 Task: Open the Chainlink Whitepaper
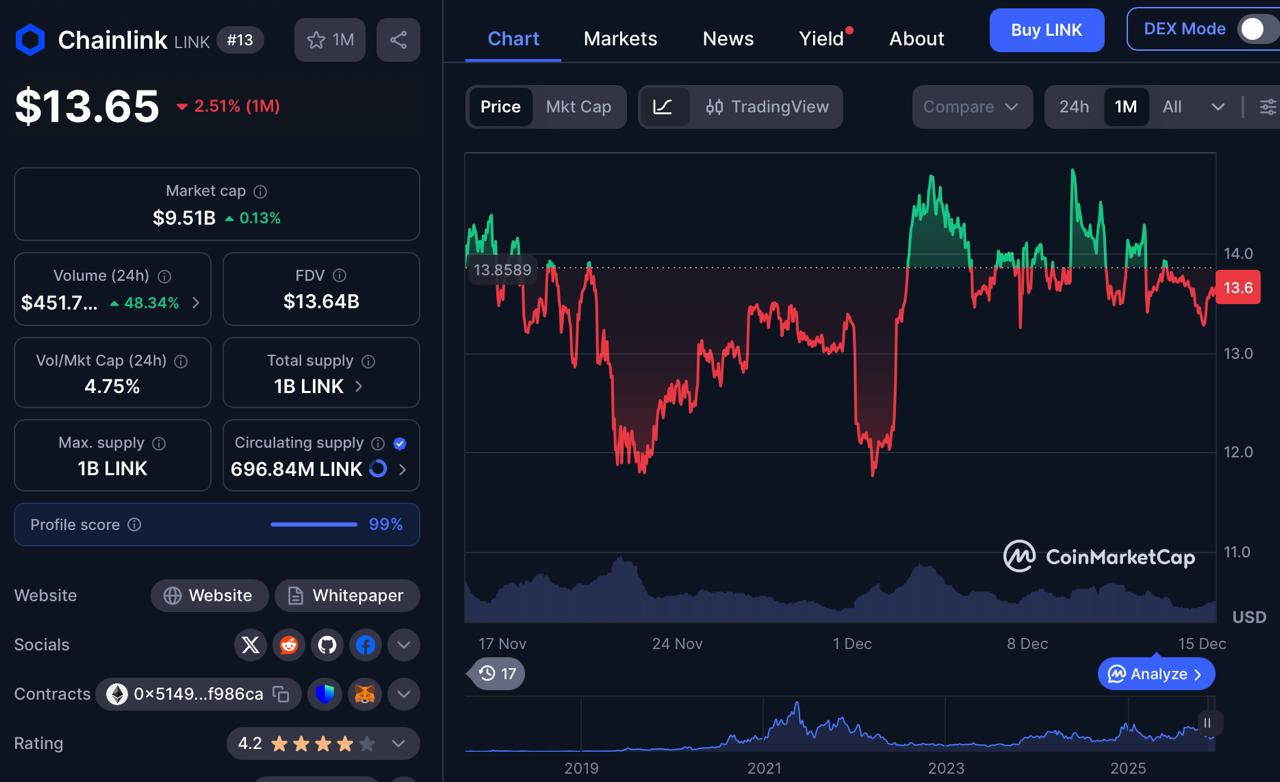[347, 595]
